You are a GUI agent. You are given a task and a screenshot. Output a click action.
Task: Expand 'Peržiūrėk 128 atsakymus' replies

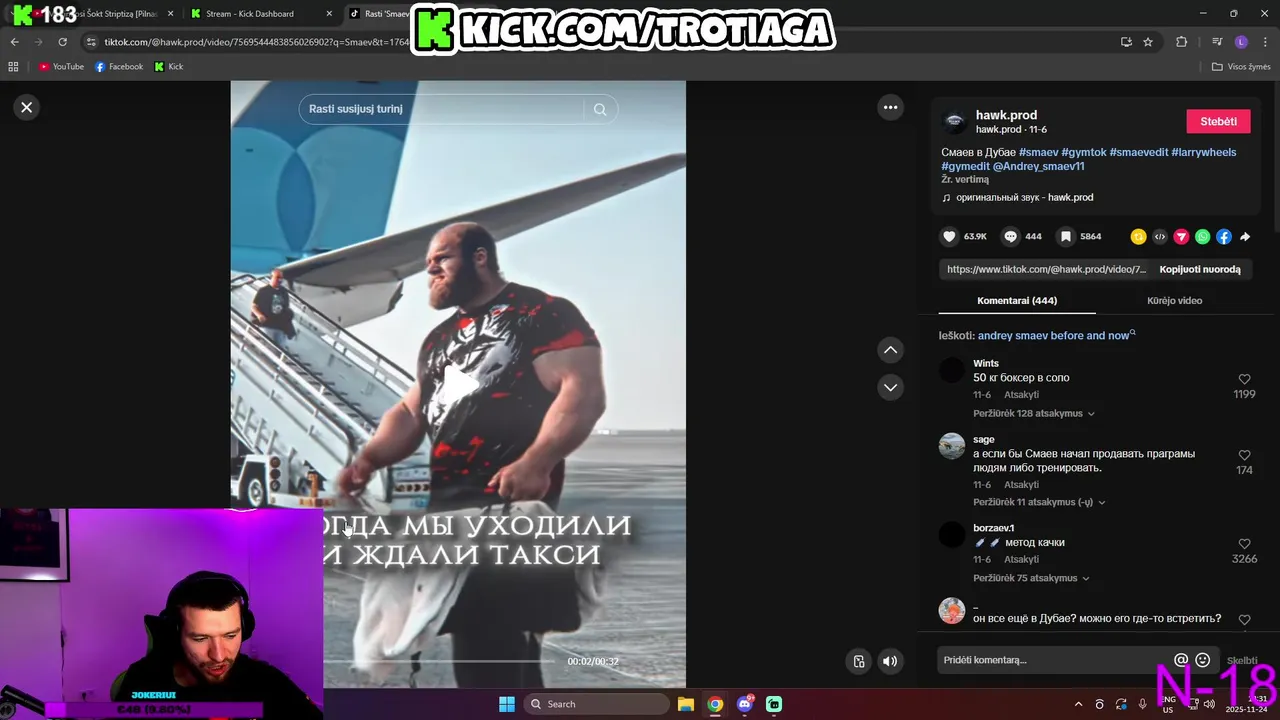pyautogui.click(x=1033, y=413)
